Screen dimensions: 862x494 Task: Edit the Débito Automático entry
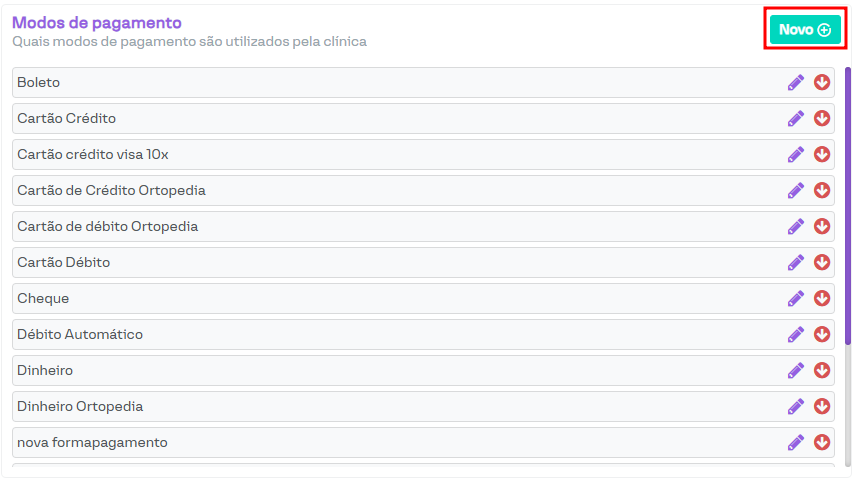tap(796, 334)
